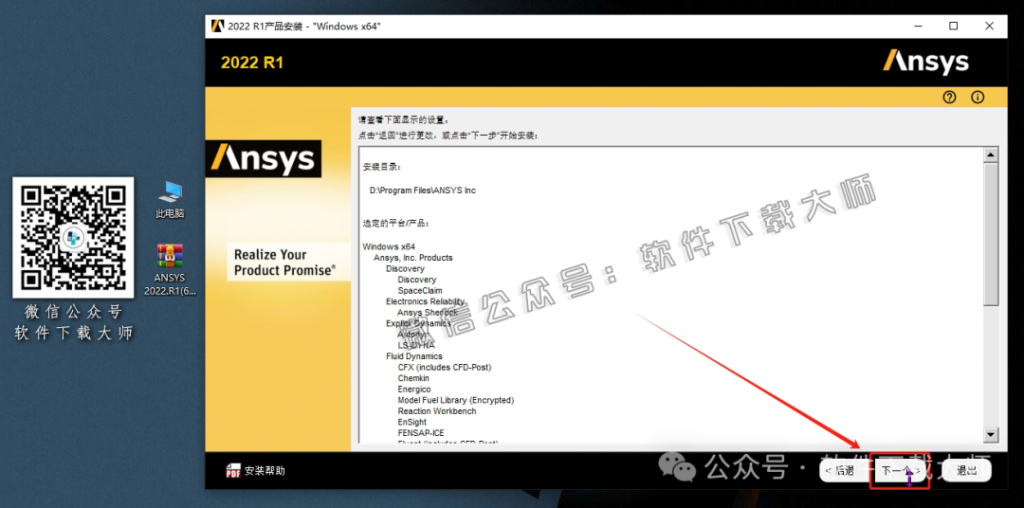Click the vertical scrollbar thumb in the settings list
Image resolution: width=1024 pixels, height=508 pixels.
pyautogui.click(x=991, y=234)
